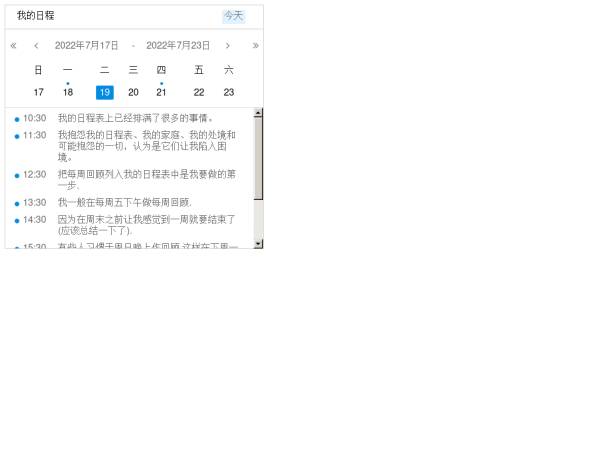Go to previous year double arrow
The height and width of the screenshot is (469, 600).
13,46
